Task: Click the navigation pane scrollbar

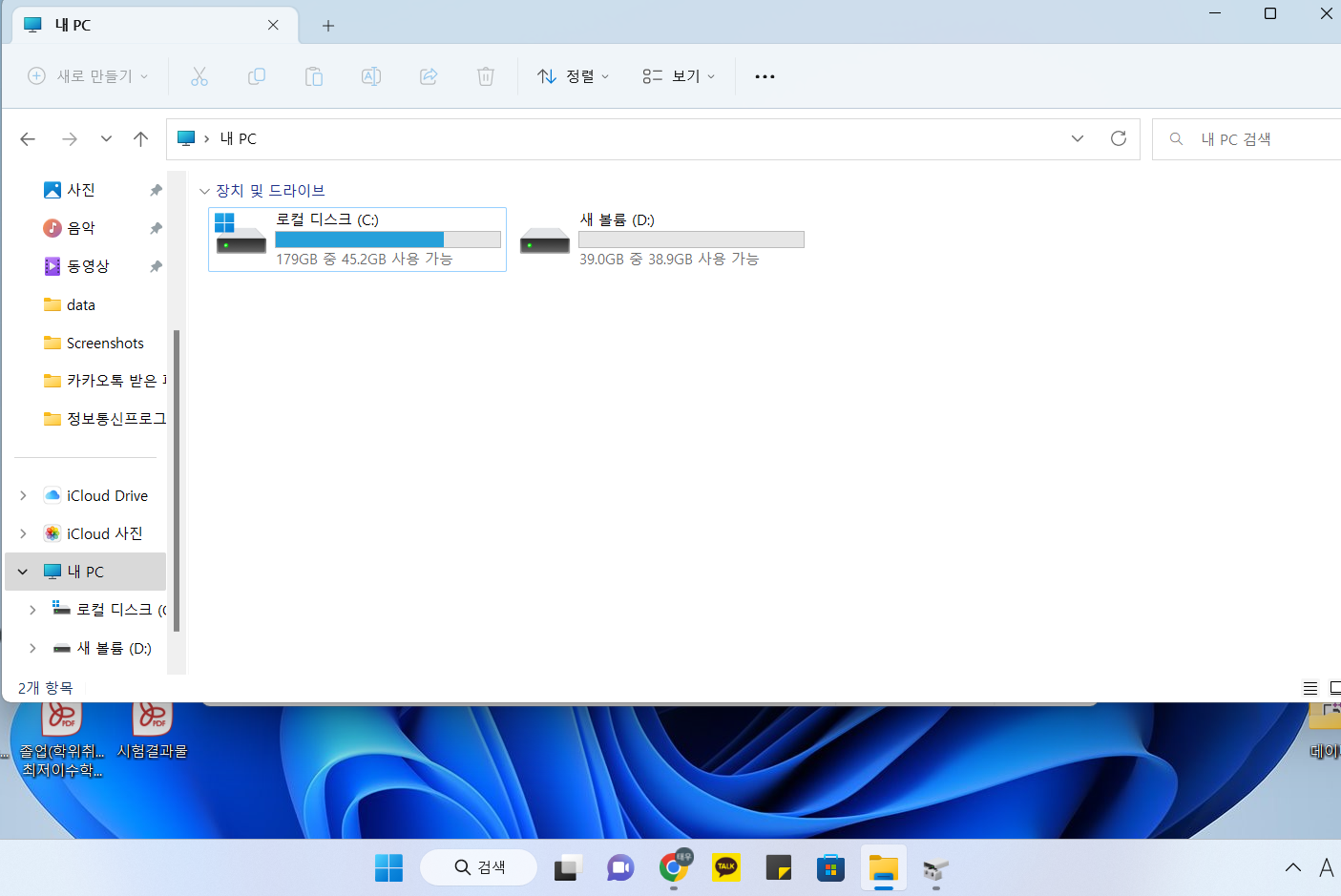Action: 177,480
